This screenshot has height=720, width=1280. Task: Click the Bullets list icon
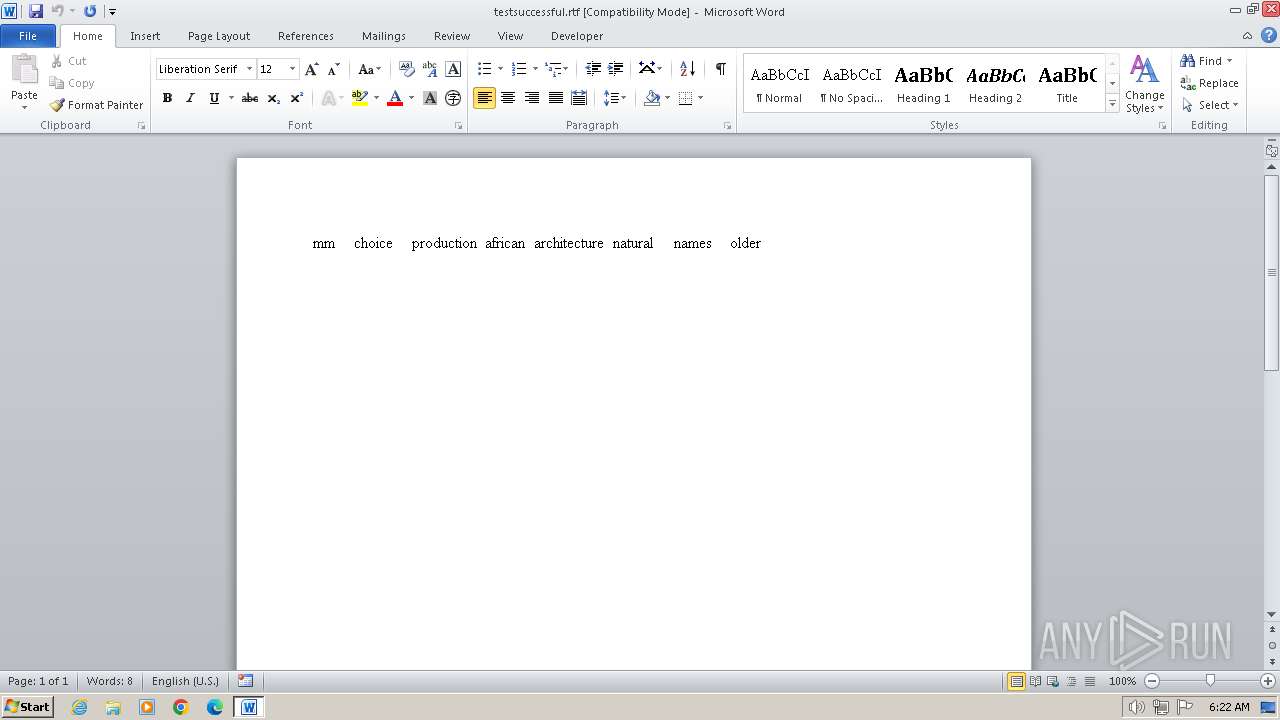coord(485,69)
